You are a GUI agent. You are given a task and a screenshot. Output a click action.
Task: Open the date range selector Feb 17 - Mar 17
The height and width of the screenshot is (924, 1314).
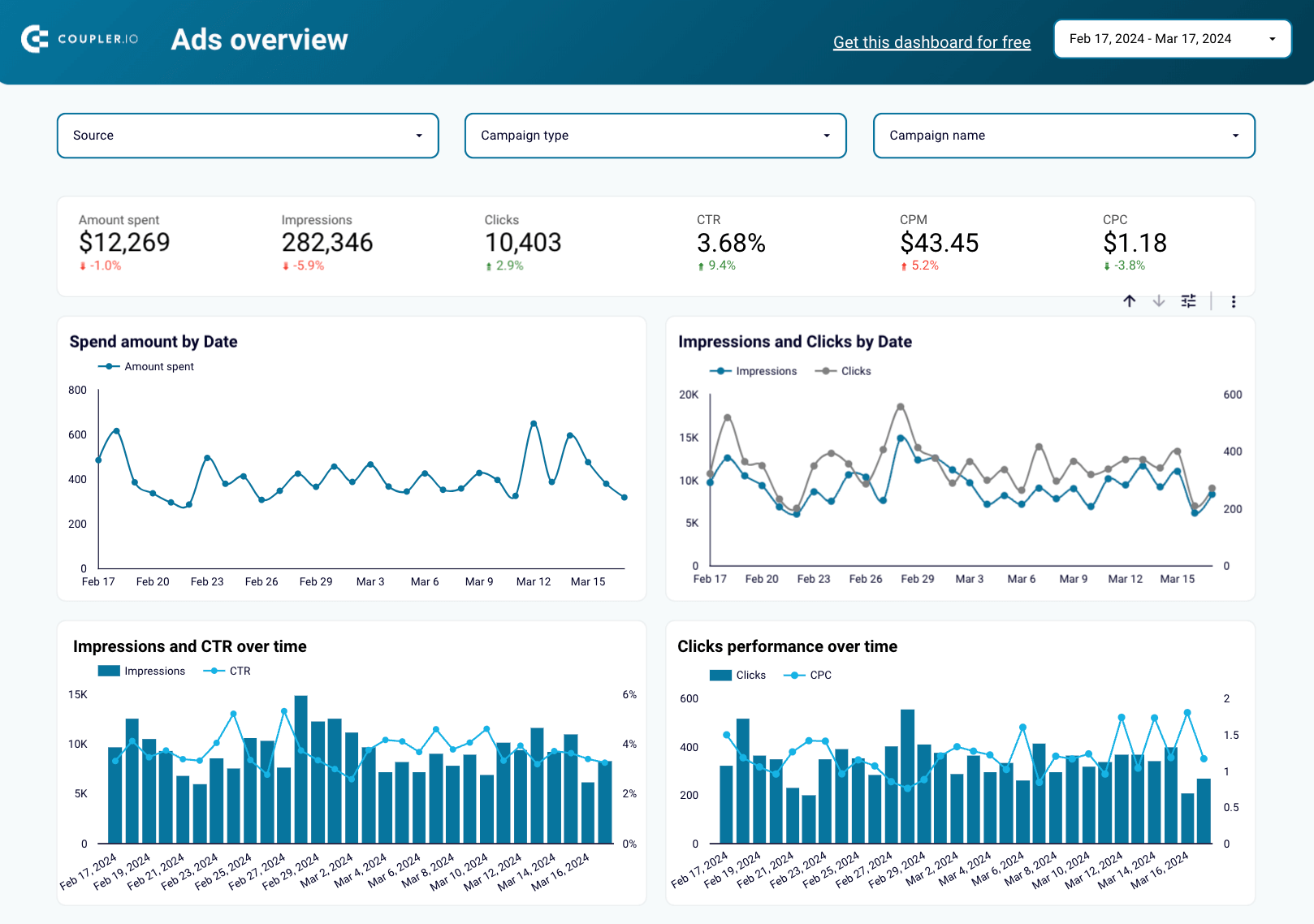(1172, 38)
